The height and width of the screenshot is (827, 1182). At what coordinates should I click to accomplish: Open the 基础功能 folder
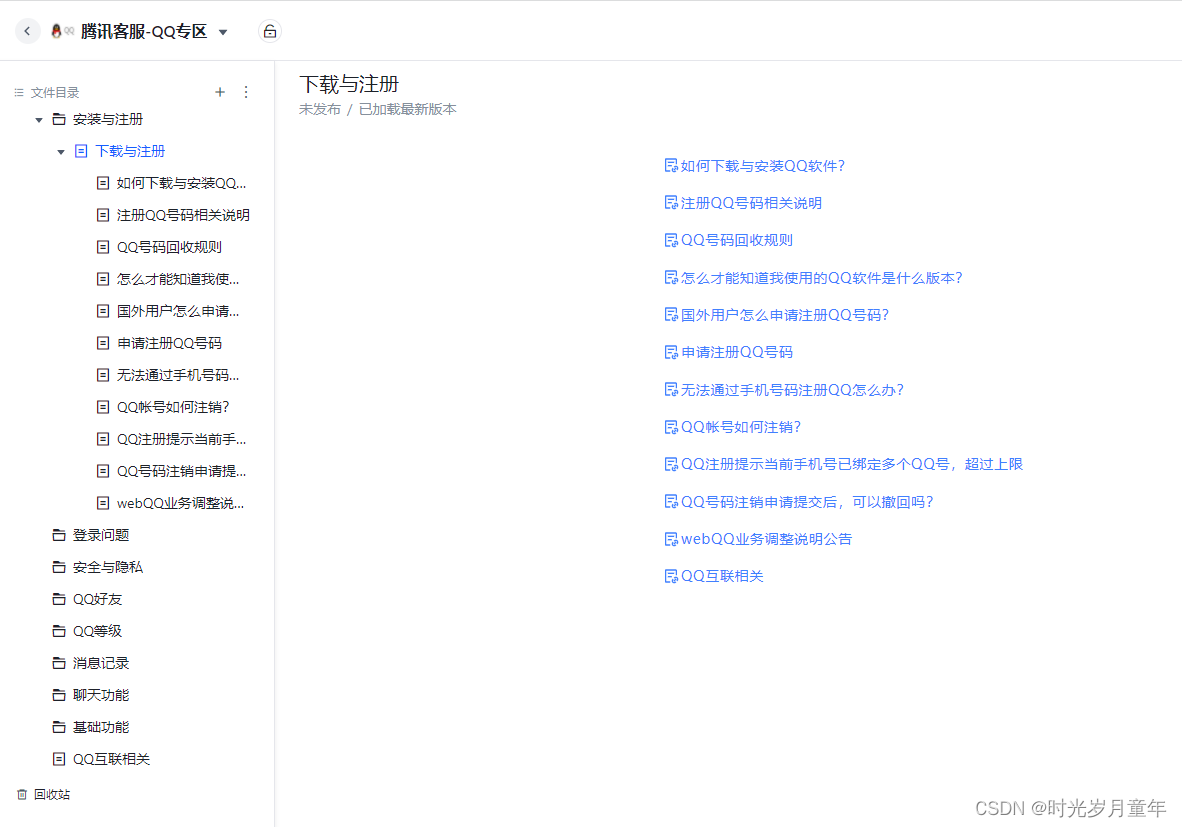click(x=101, y=727)
